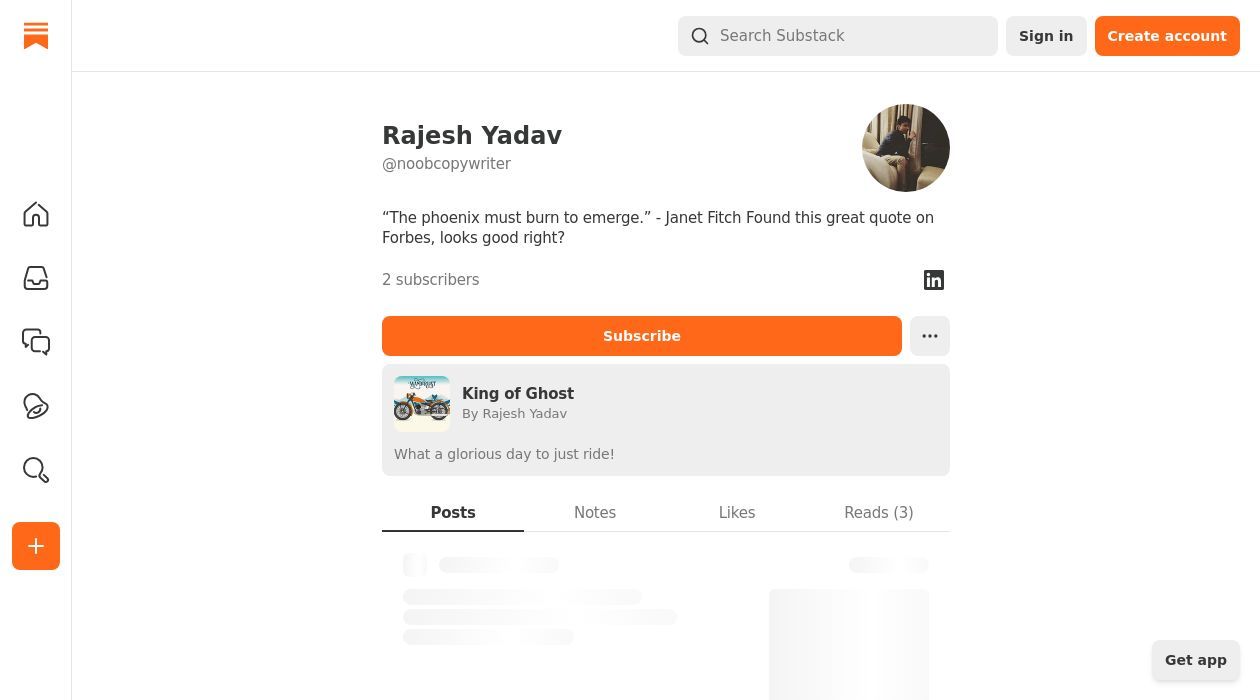Click the orange plus create button
1260x700 pixels.
(x=36, y=546)
